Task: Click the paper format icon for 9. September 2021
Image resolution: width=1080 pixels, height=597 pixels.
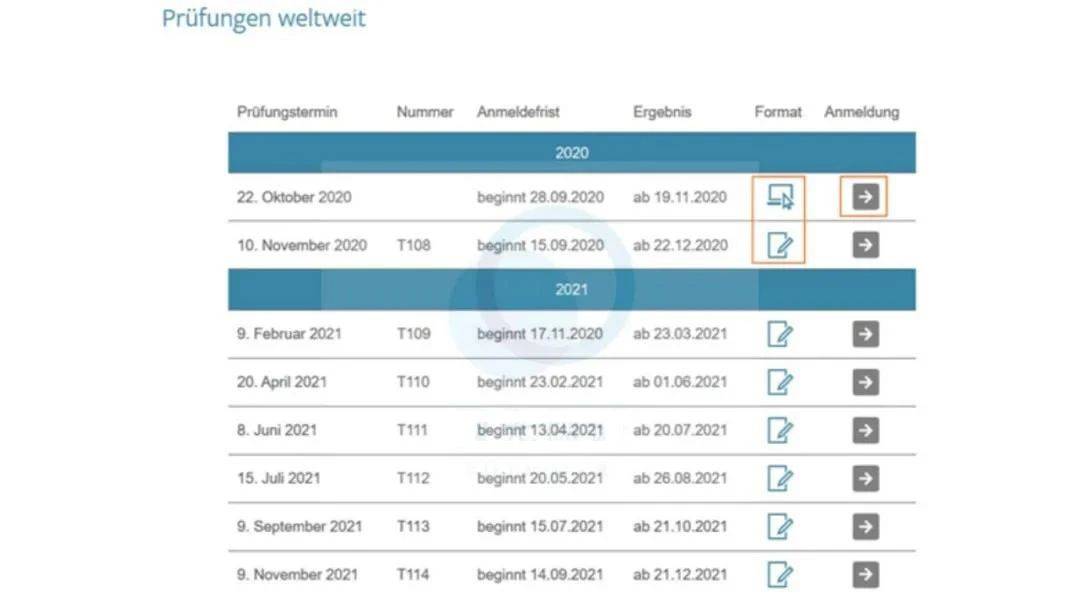Action: point(779,526)
